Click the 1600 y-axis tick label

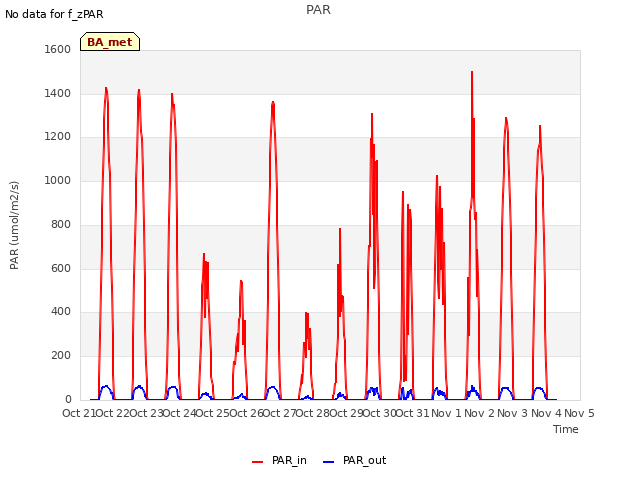[58, 49]
